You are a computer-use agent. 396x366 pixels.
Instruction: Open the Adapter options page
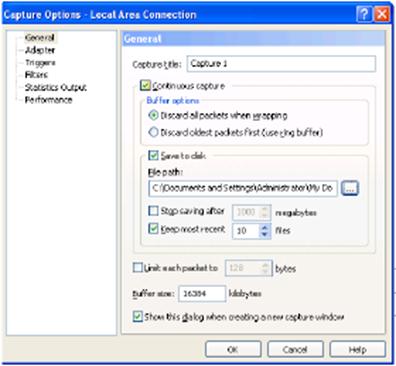40,50
